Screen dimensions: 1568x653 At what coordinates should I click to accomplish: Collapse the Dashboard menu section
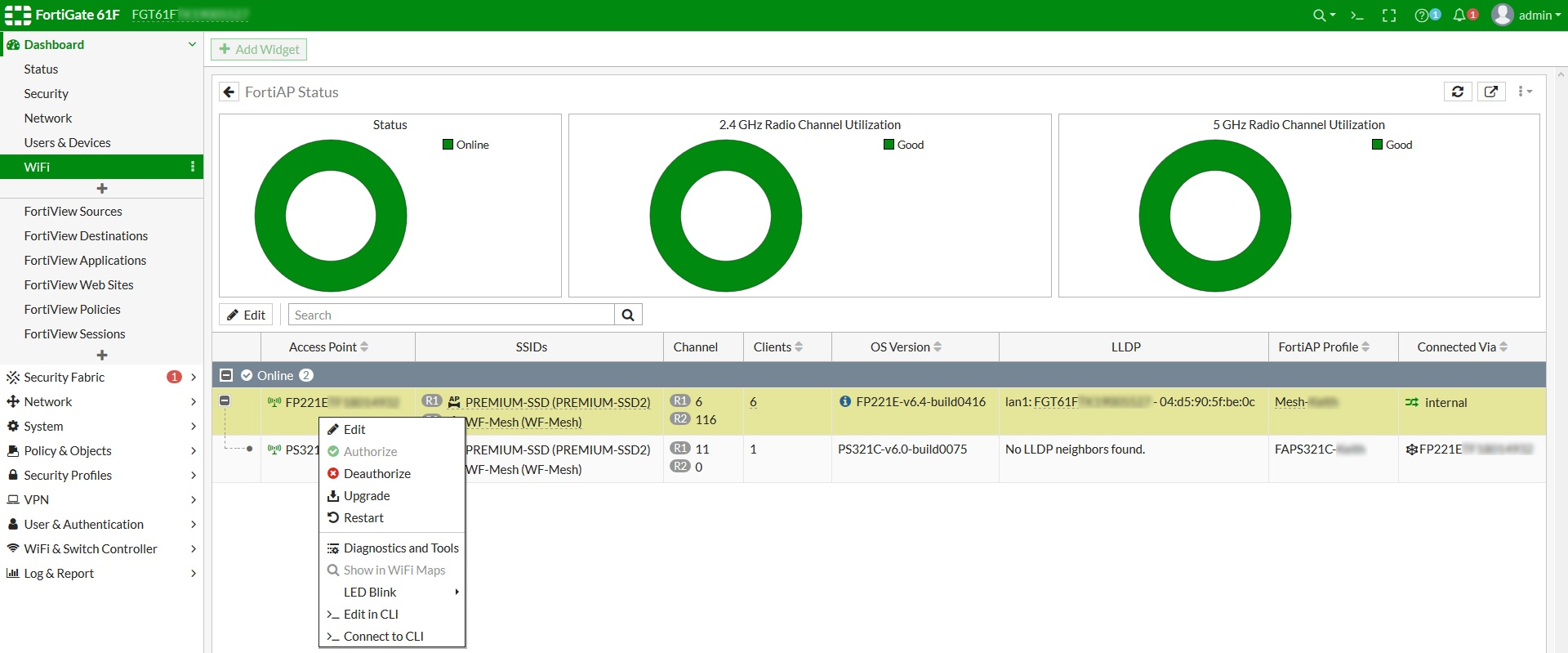(x=192, y=44)
